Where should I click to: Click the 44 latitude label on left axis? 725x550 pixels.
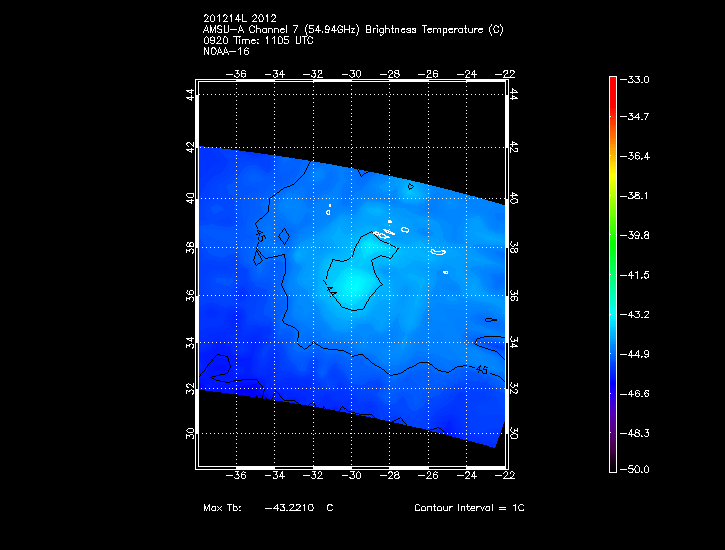pos(191,94)
